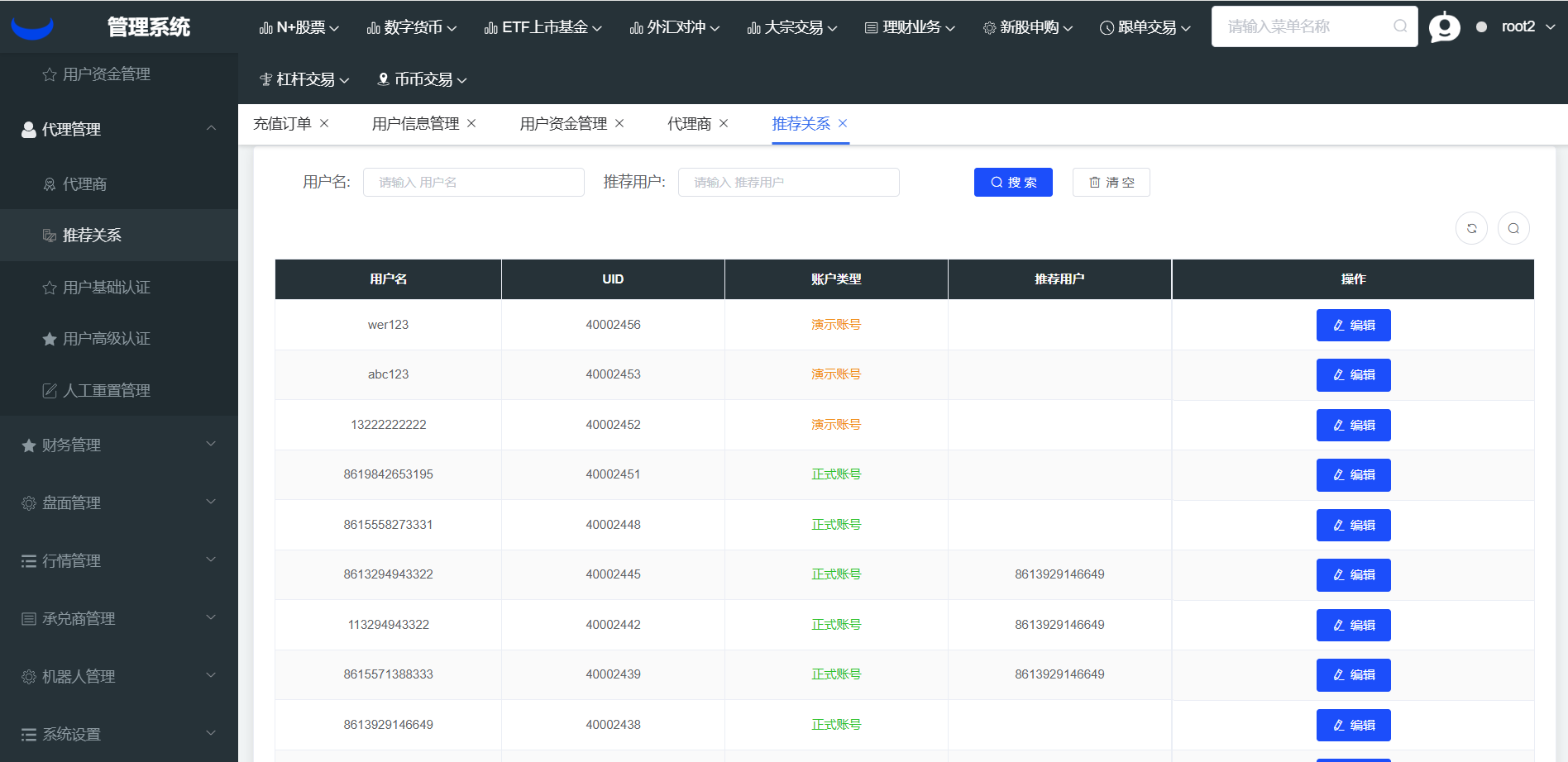
Task: Click 编辑 for UID 40002438
Action: click(1354, 725)
